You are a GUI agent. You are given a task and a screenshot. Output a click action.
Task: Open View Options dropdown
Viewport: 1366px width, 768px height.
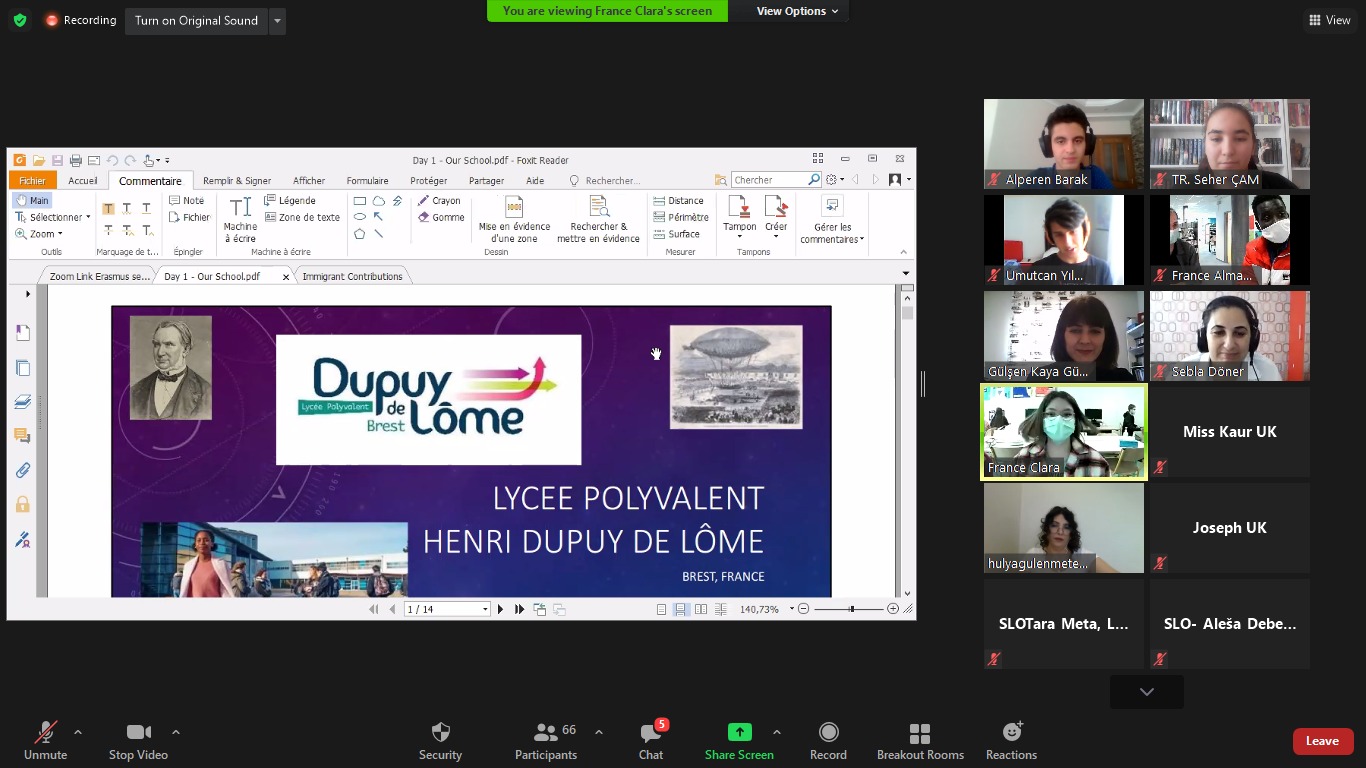click(798, 11)
